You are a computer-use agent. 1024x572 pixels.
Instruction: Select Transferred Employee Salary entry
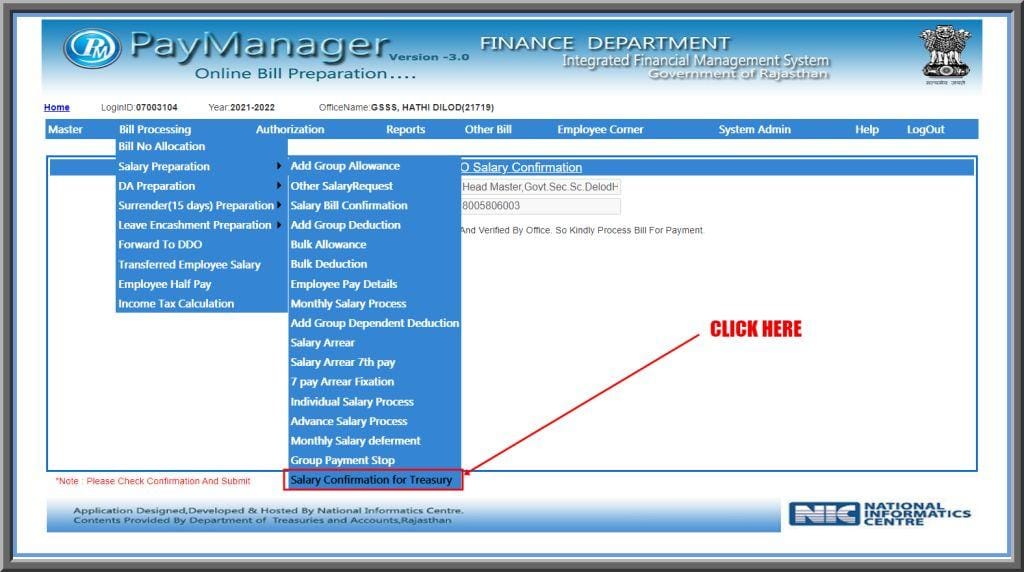click(189, 264)
